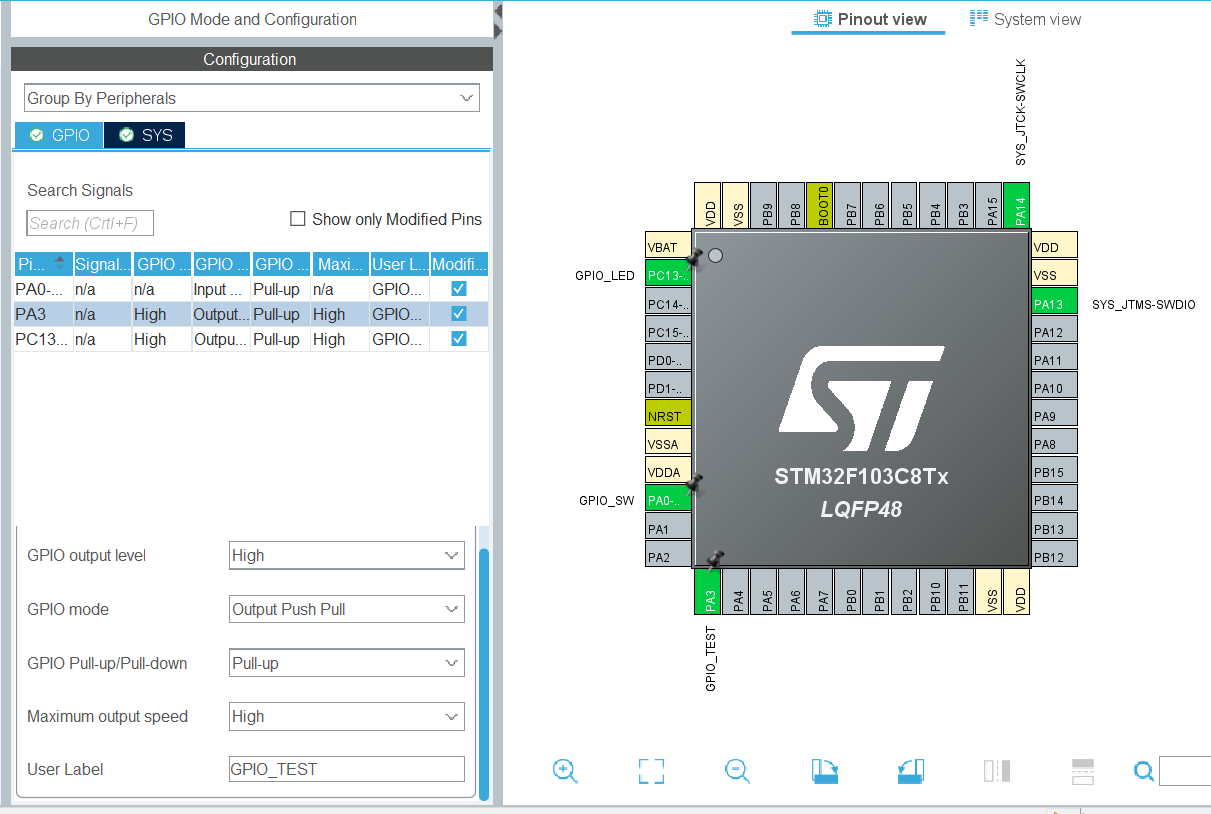
Task: Switch to the GPIO tab
Action: 59,135
